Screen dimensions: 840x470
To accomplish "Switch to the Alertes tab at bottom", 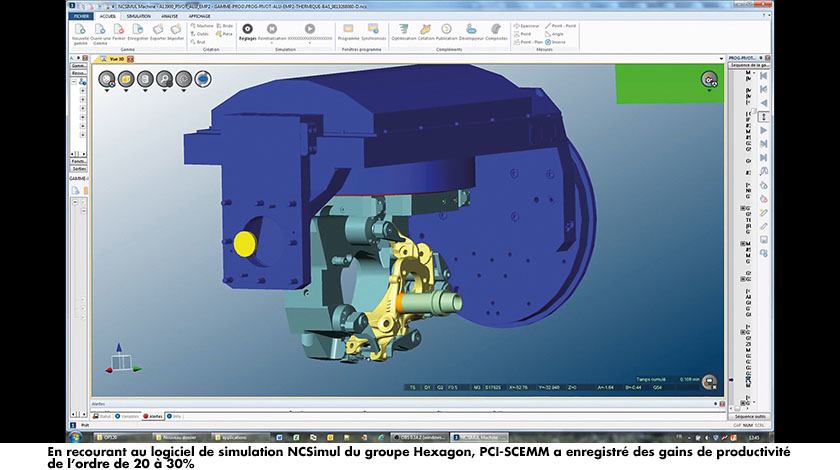I will (153, 415).
